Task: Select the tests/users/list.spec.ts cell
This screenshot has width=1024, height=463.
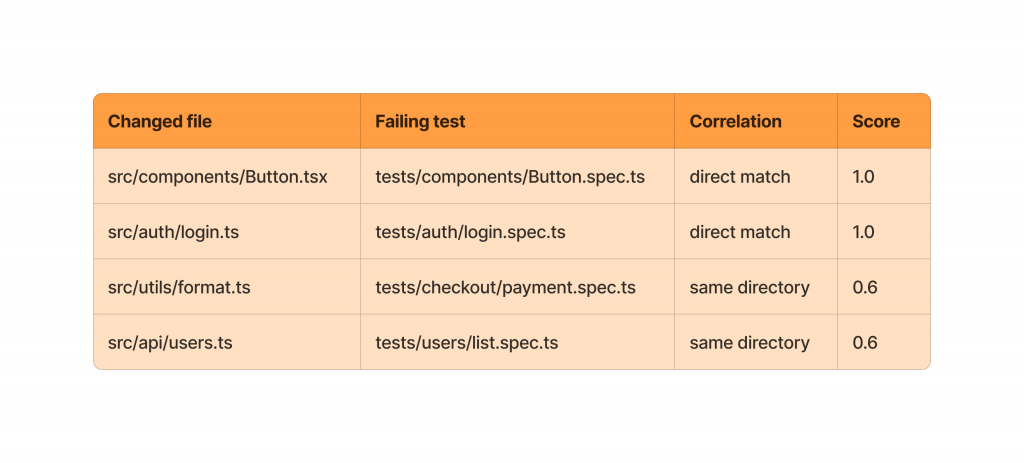Action: (467, 343)
